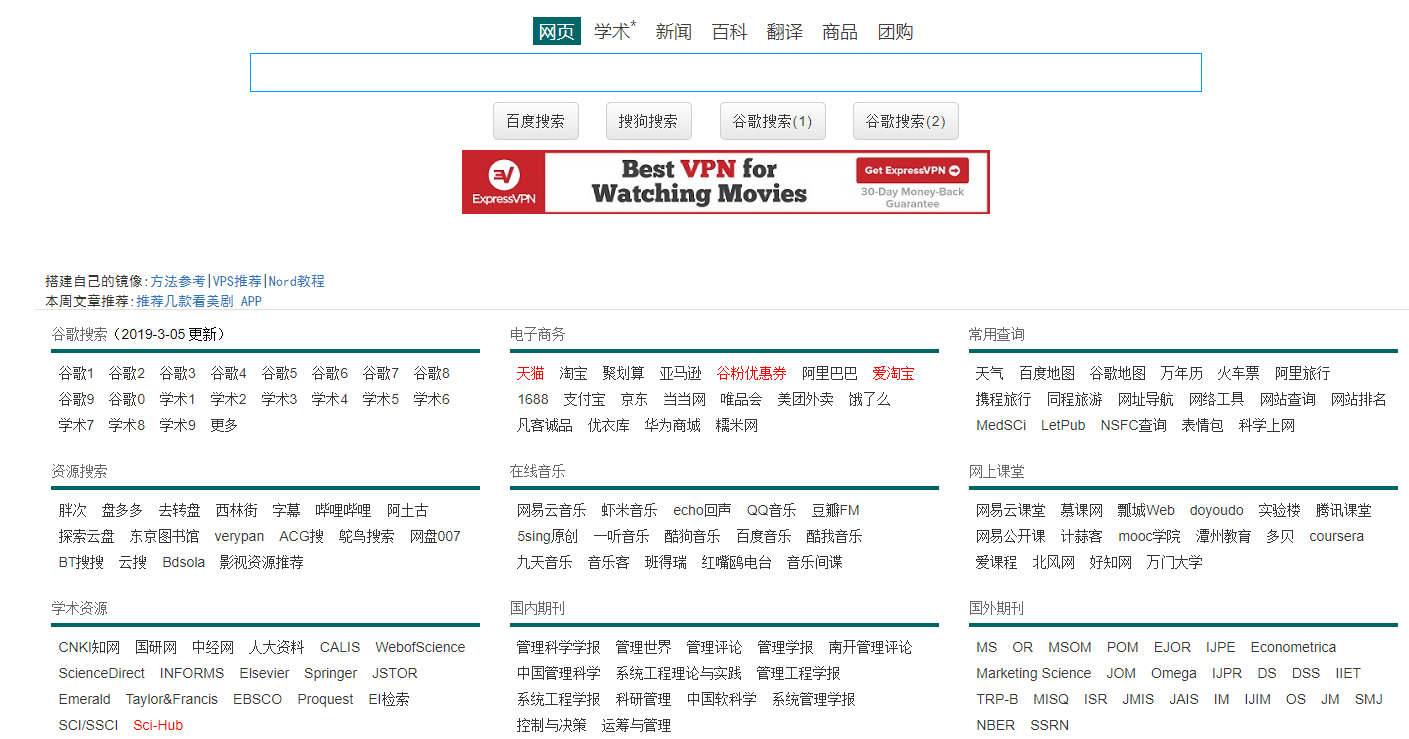This screenshot has height=739, width=1409.
Task: Click the 百度搜索 button
Action: pyautogui.click(x=536, y=121)
